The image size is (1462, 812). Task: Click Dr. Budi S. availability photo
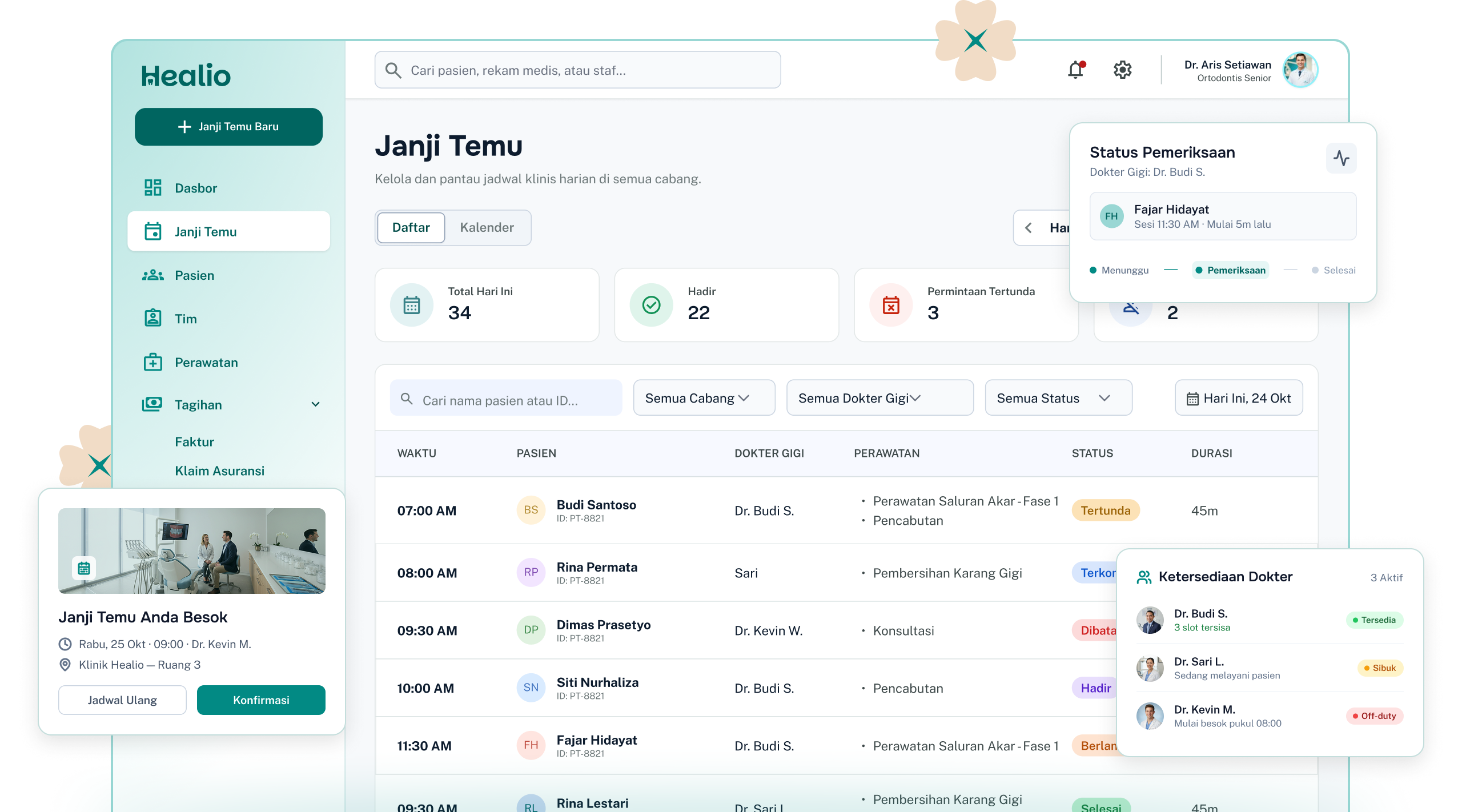pyautogui.click(x=1150, y=620)
